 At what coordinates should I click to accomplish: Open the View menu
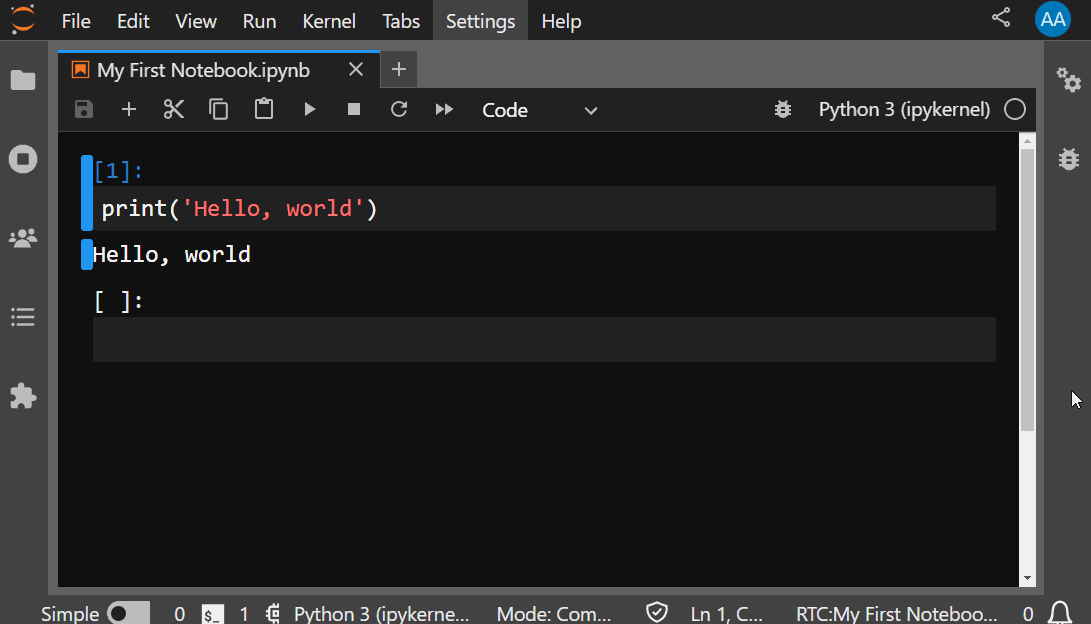[196, 21]
